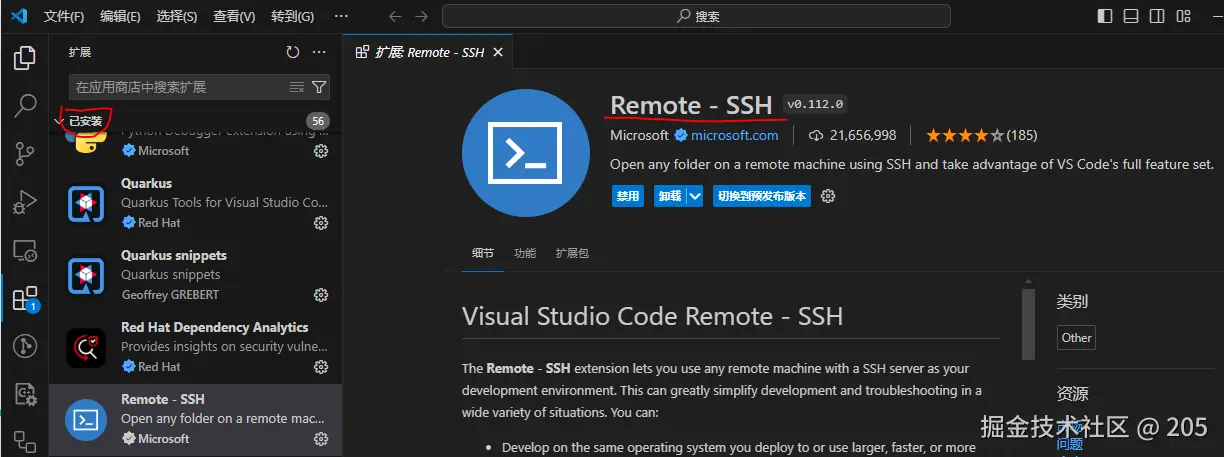This screenshot has height=457, width=1224.
Task: Click the Quarkus extension icon
Action: 86,203
